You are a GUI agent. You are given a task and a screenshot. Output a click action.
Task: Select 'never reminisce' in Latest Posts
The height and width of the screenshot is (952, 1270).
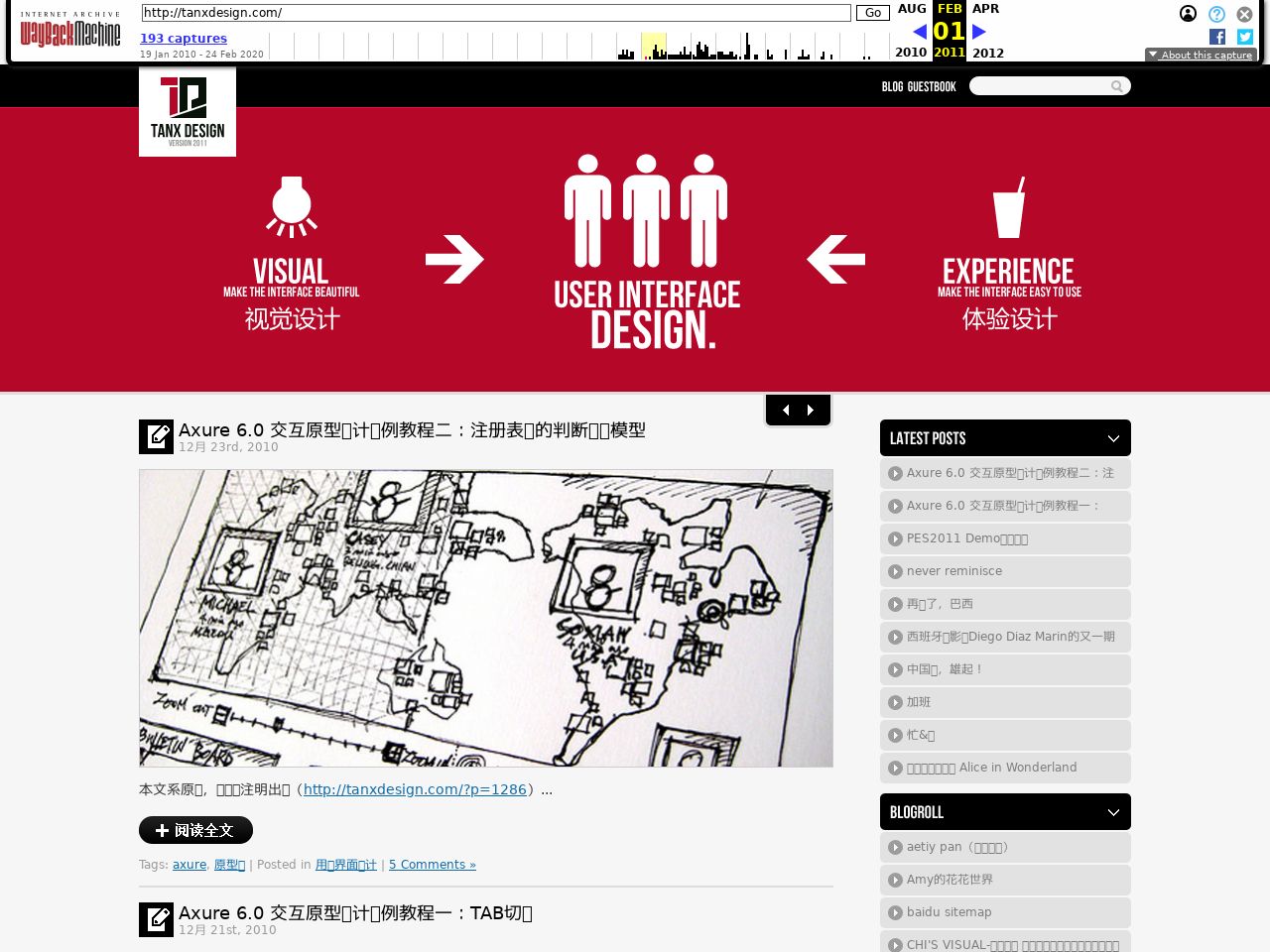pos(953,571)
